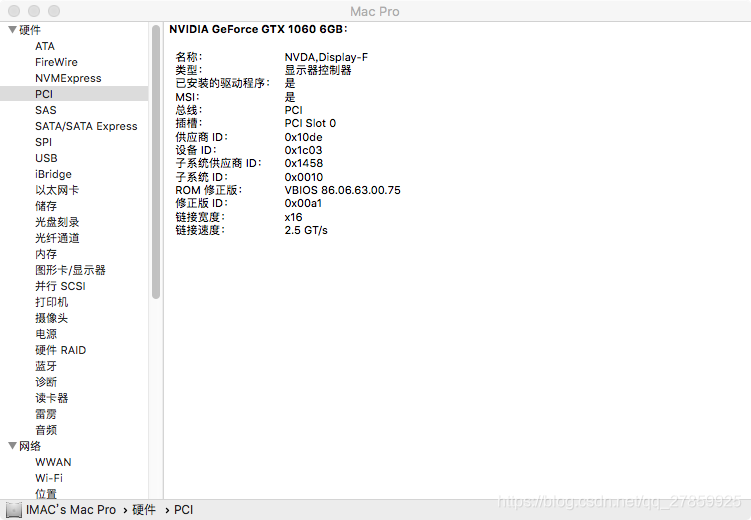Open 内存 memory entry
Screen dimensions: 751x520
[x=46, y=254]
